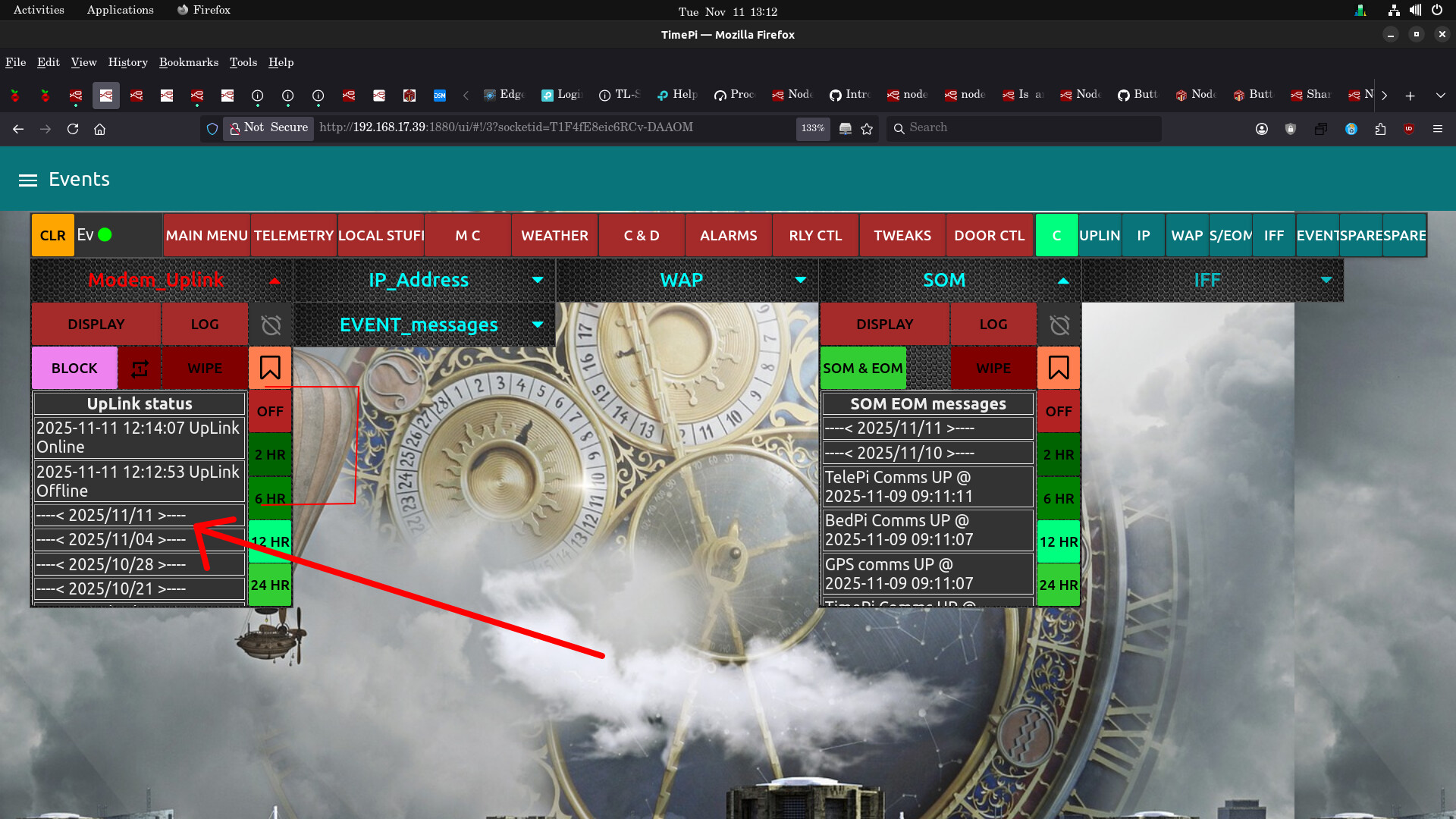Click the alarm-off icon beside SOM LOG
The height and width of the screenshot is (819, 1456).
pyautogui.click(x=1059, y=325)
